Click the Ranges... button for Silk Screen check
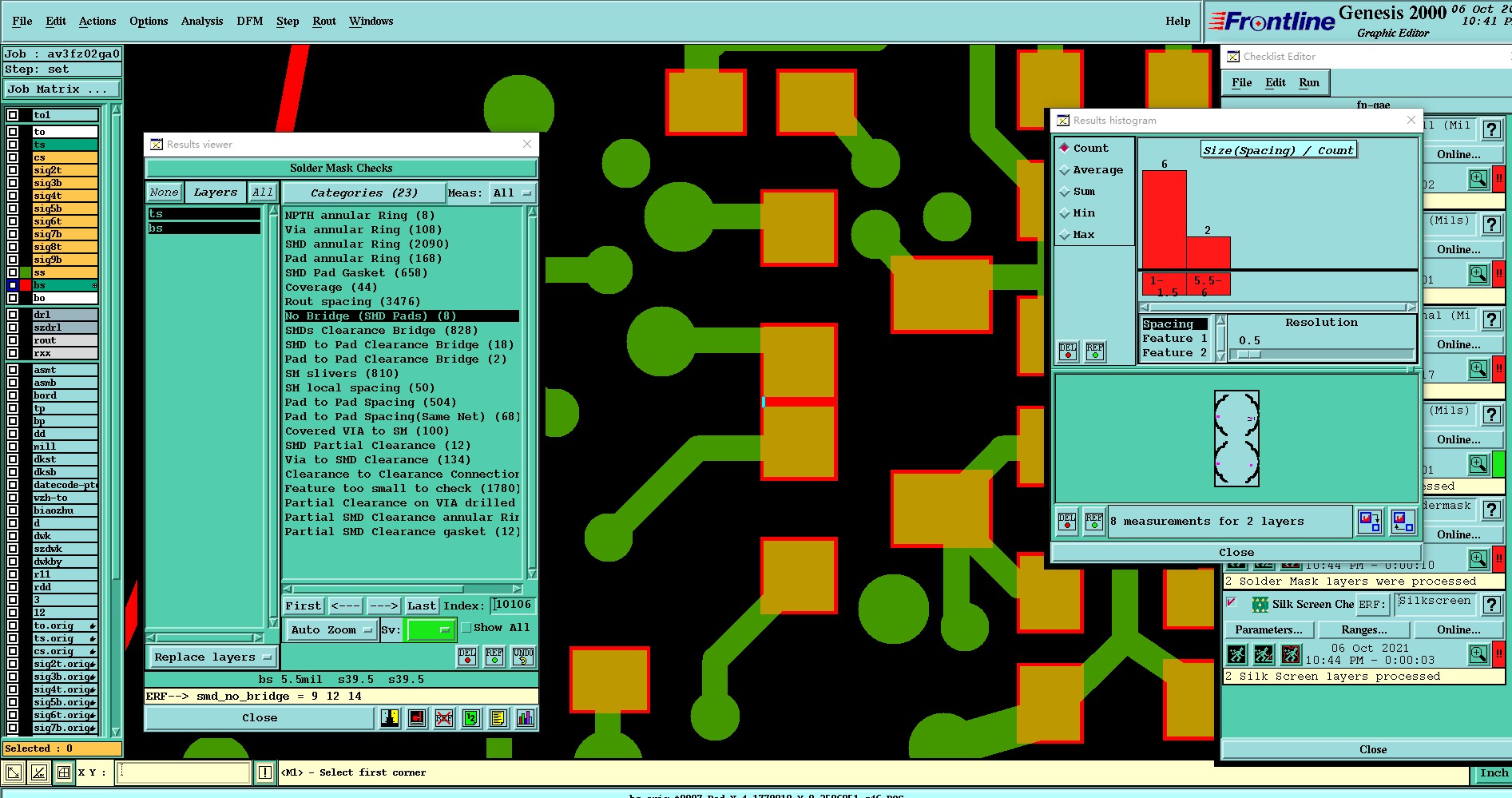1512x798 pixels. click(1364, 630)
